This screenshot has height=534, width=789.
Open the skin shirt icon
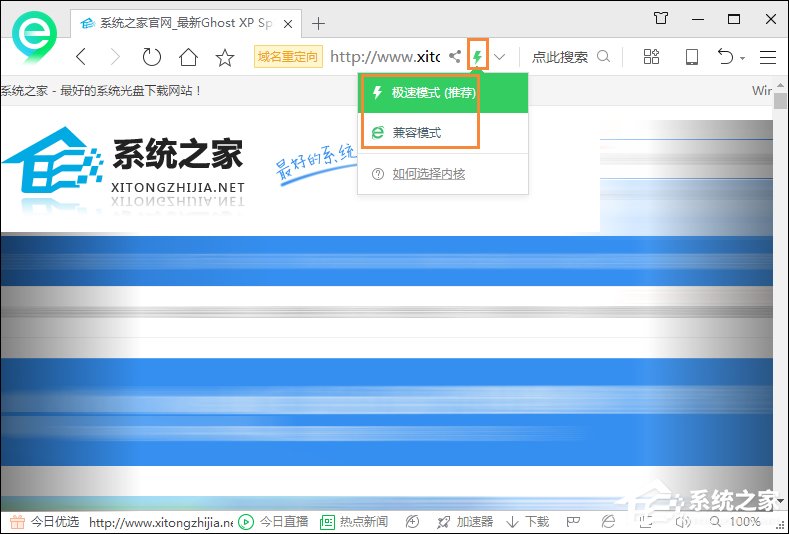[661, 18]
